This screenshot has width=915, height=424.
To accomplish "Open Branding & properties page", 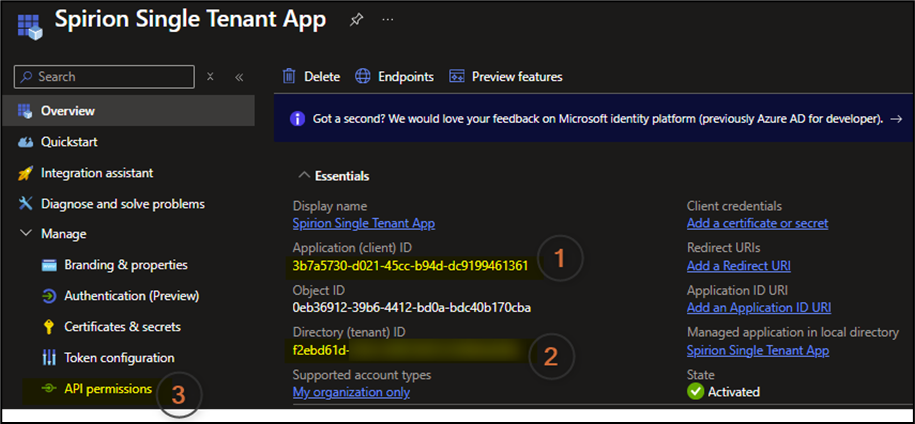I will pyautogui.click(x=125, y=265).
